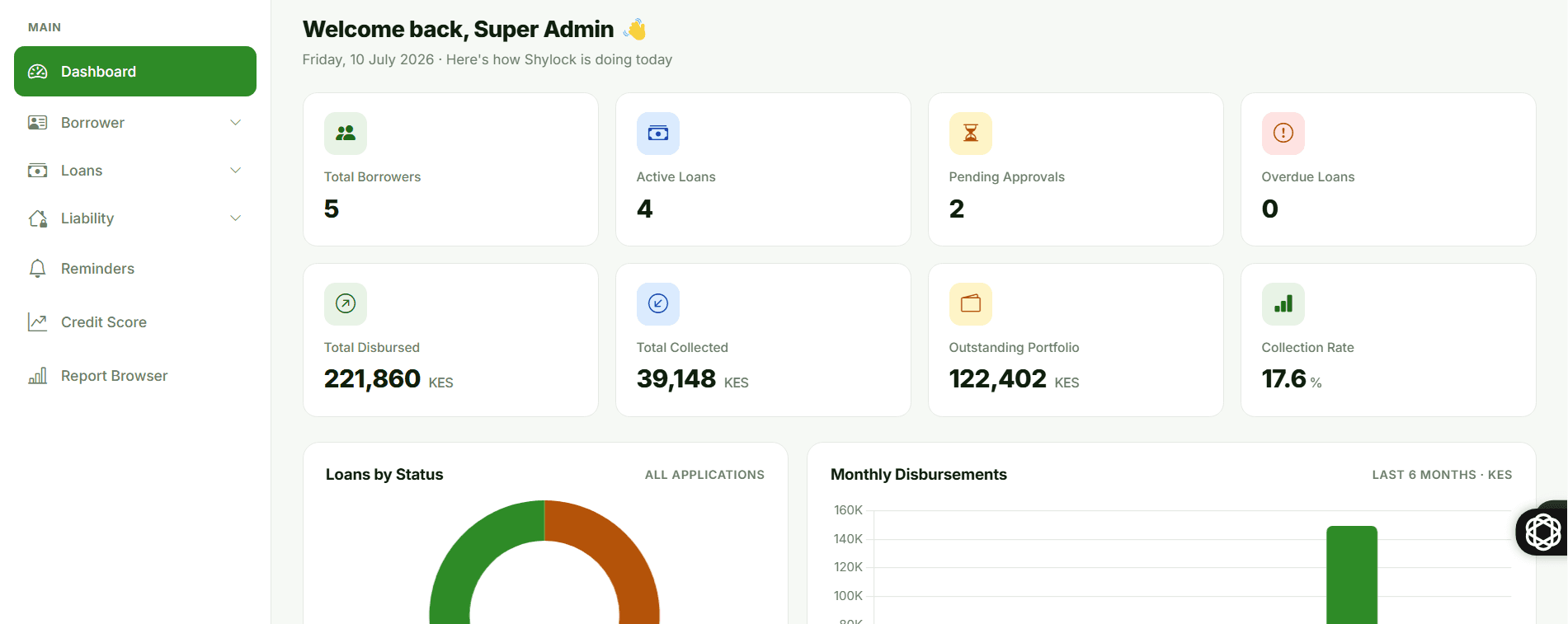Click the Total Disbursed value 221,860

click(x=372, y=379)
